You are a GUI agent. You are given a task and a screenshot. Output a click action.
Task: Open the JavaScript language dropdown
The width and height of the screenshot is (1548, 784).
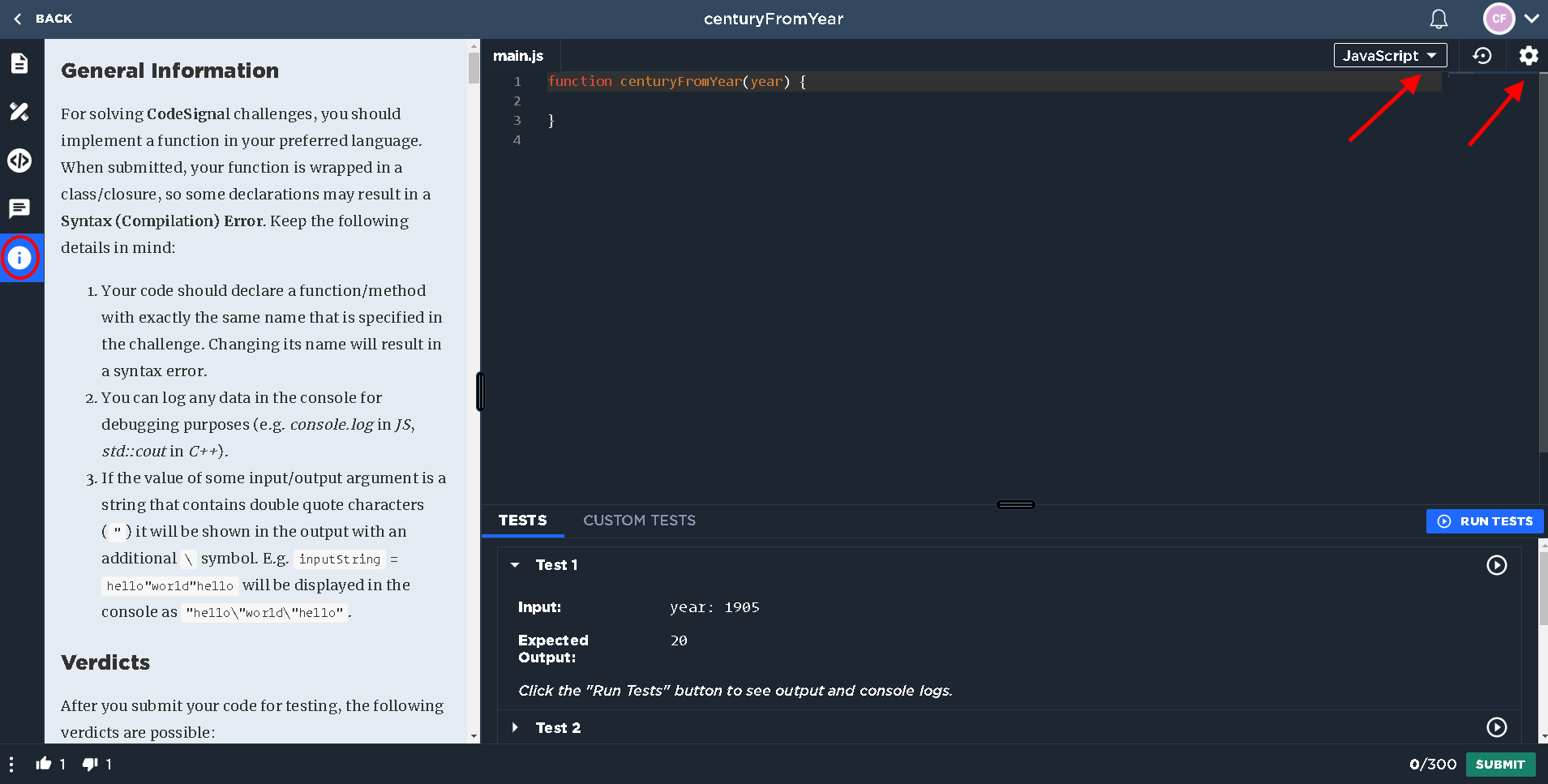1390,56
